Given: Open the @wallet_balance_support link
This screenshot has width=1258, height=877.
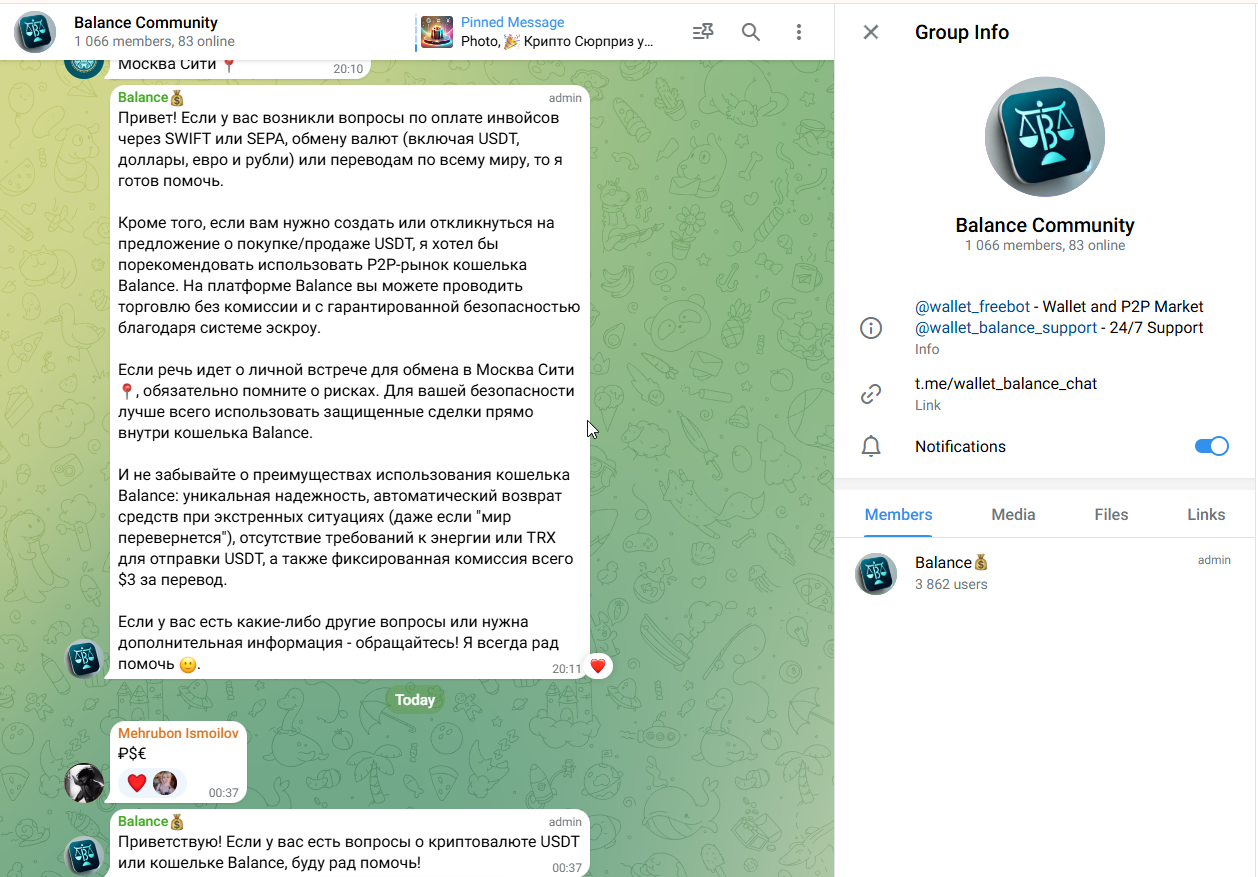Looking at the screenshot, I should (1006, 328).
